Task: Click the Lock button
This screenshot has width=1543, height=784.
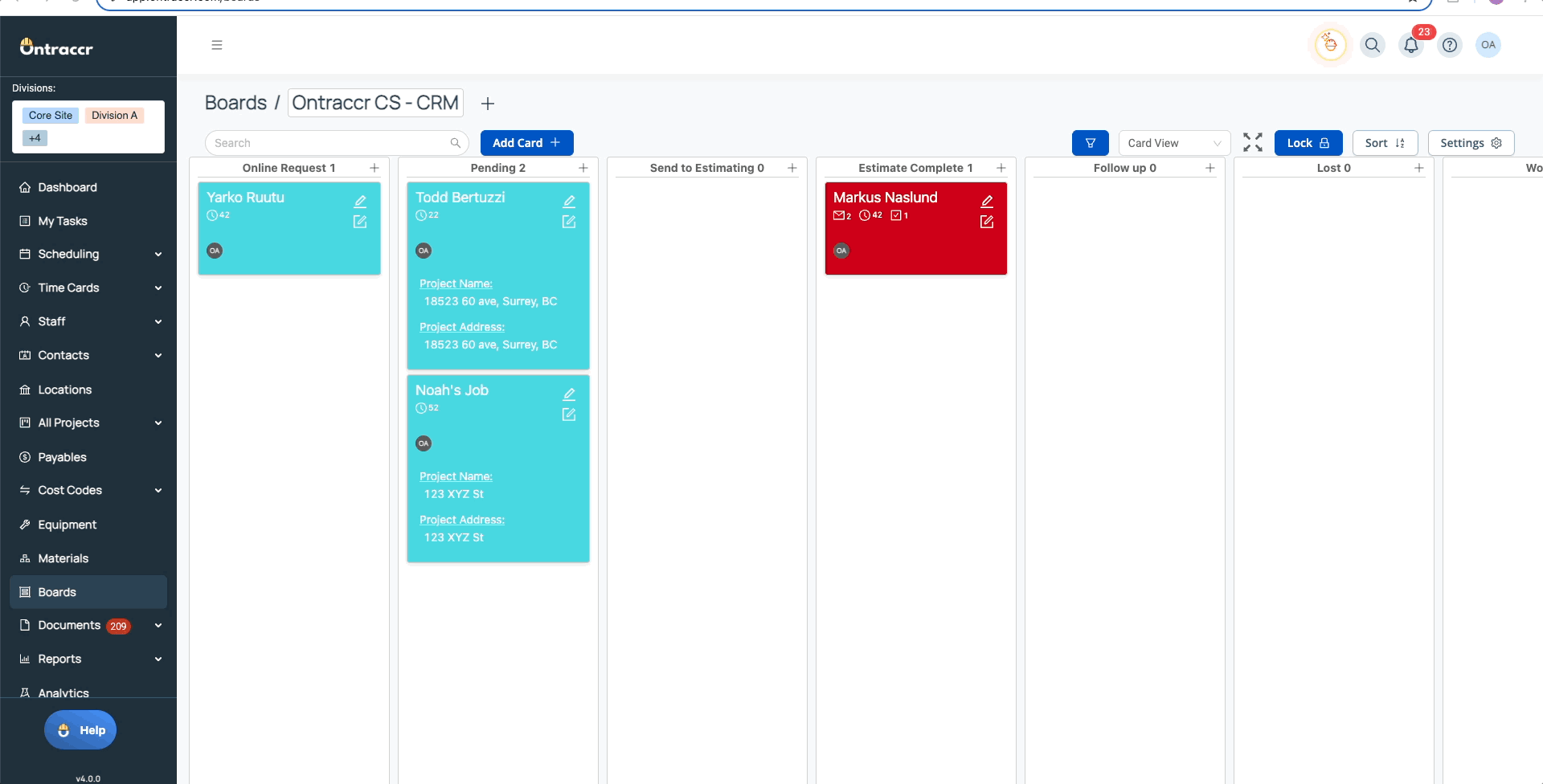Action: click(x=1308, y=143)
